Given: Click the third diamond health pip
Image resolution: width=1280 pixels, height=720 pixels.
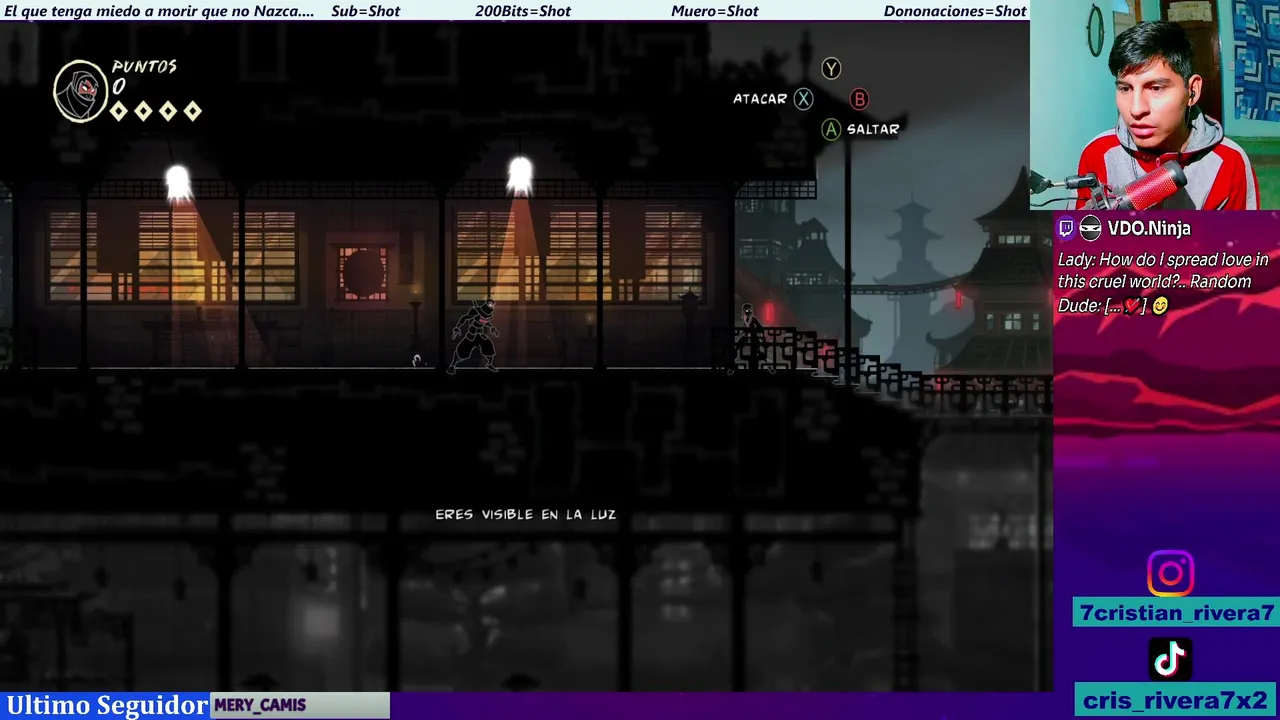Looking at the screenshot, I should click(x=168, y=111).
